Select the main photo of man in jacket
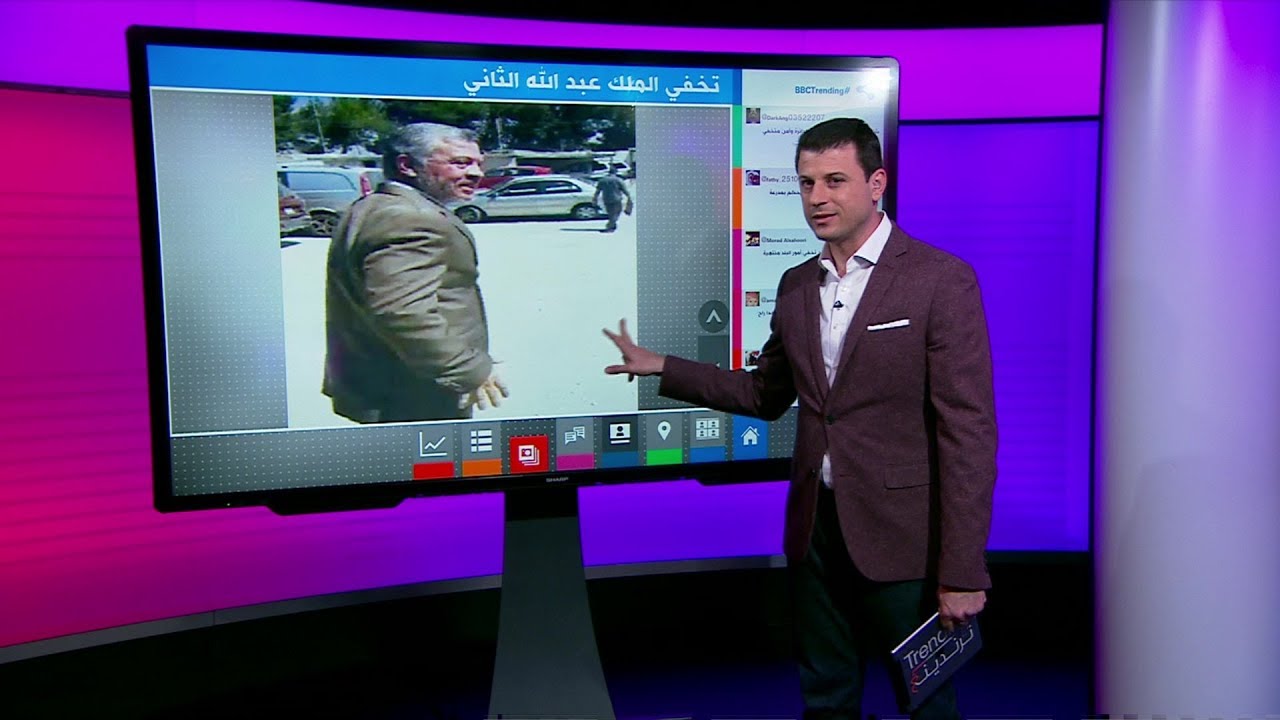This screenshot has width=1280, height=720. (455, 260)
